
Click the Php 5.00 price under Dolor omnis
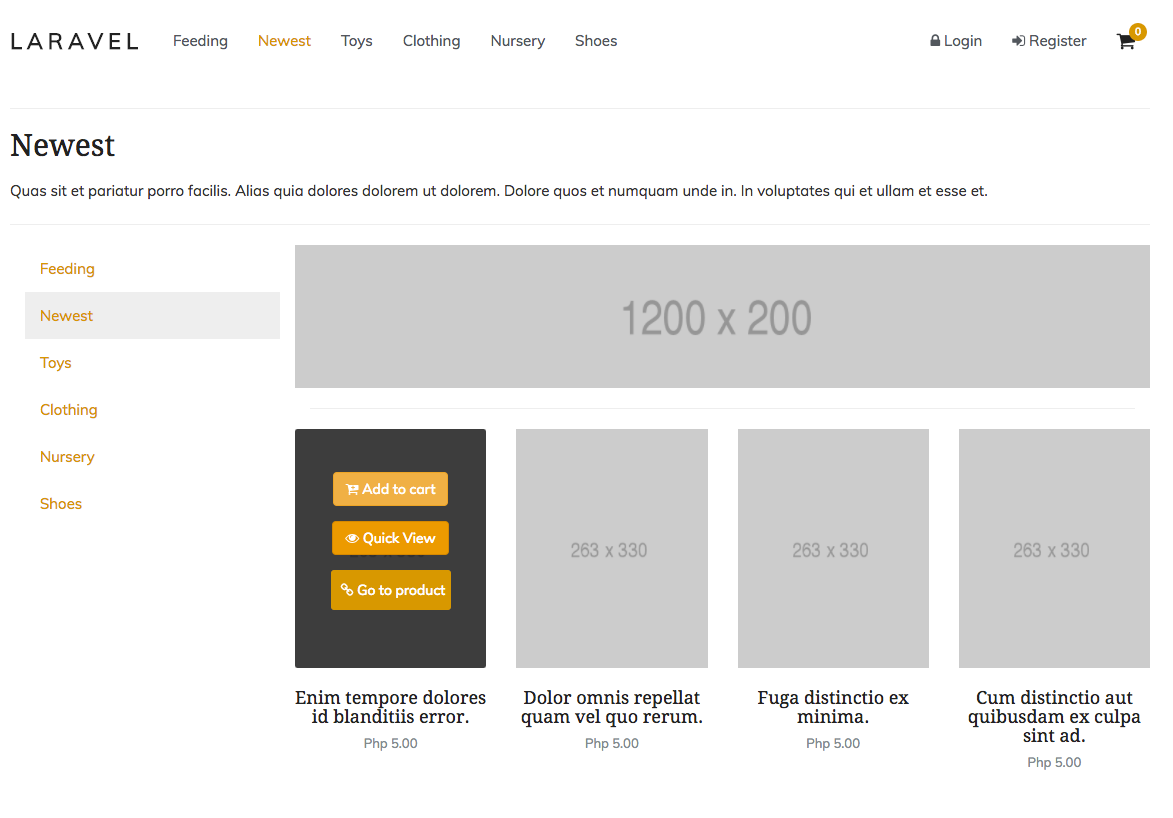tap(612, 744)
